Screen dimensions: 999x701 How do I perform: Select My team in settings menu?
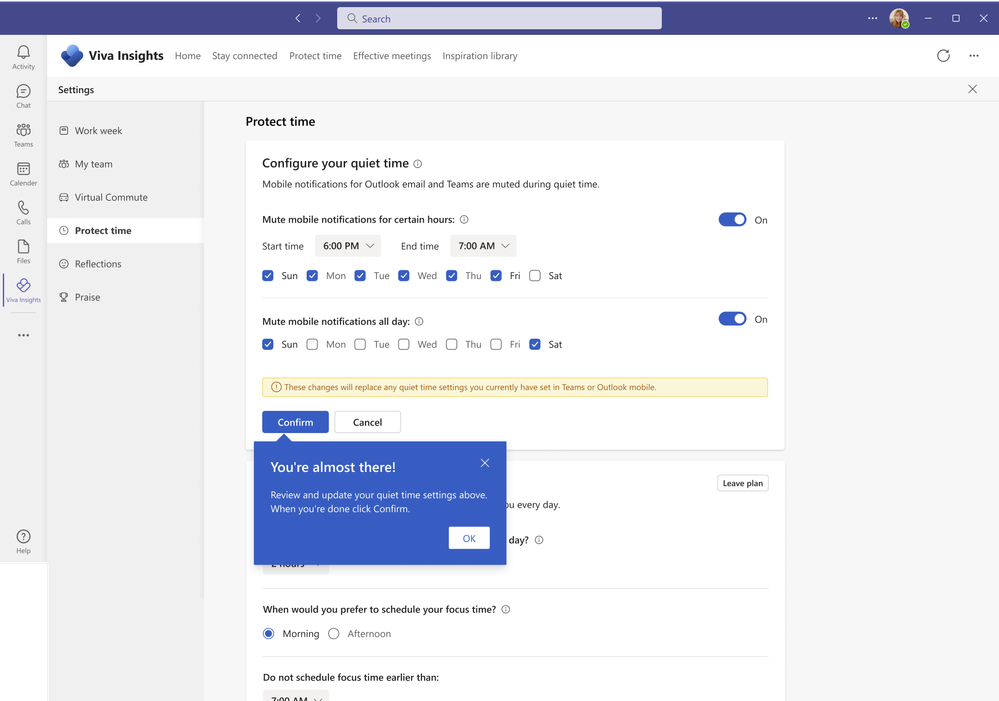125,164
